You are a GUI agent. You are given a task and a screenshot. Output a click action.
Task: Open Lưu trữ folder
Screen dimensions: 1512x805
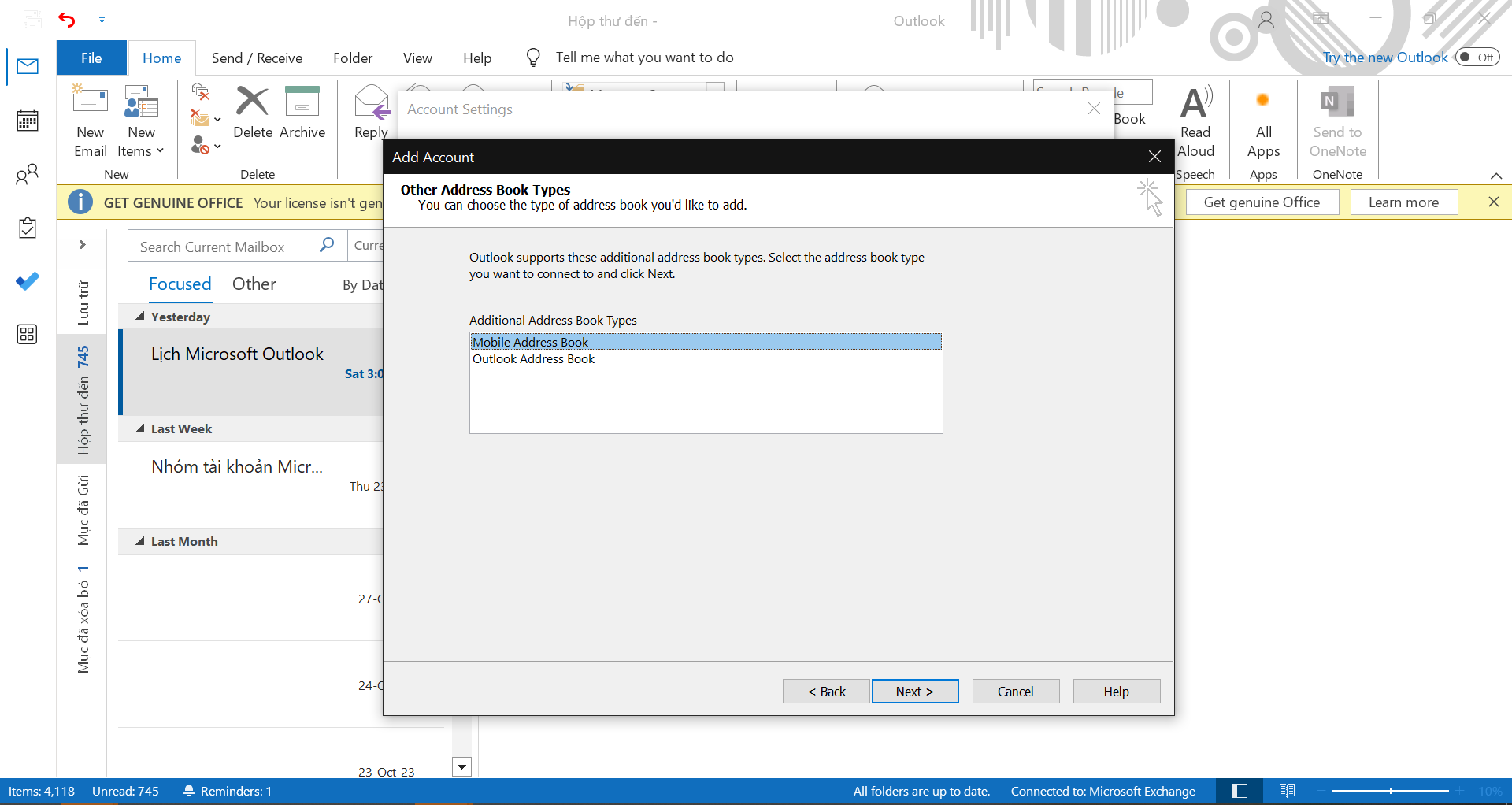click(x=83, y=302)
